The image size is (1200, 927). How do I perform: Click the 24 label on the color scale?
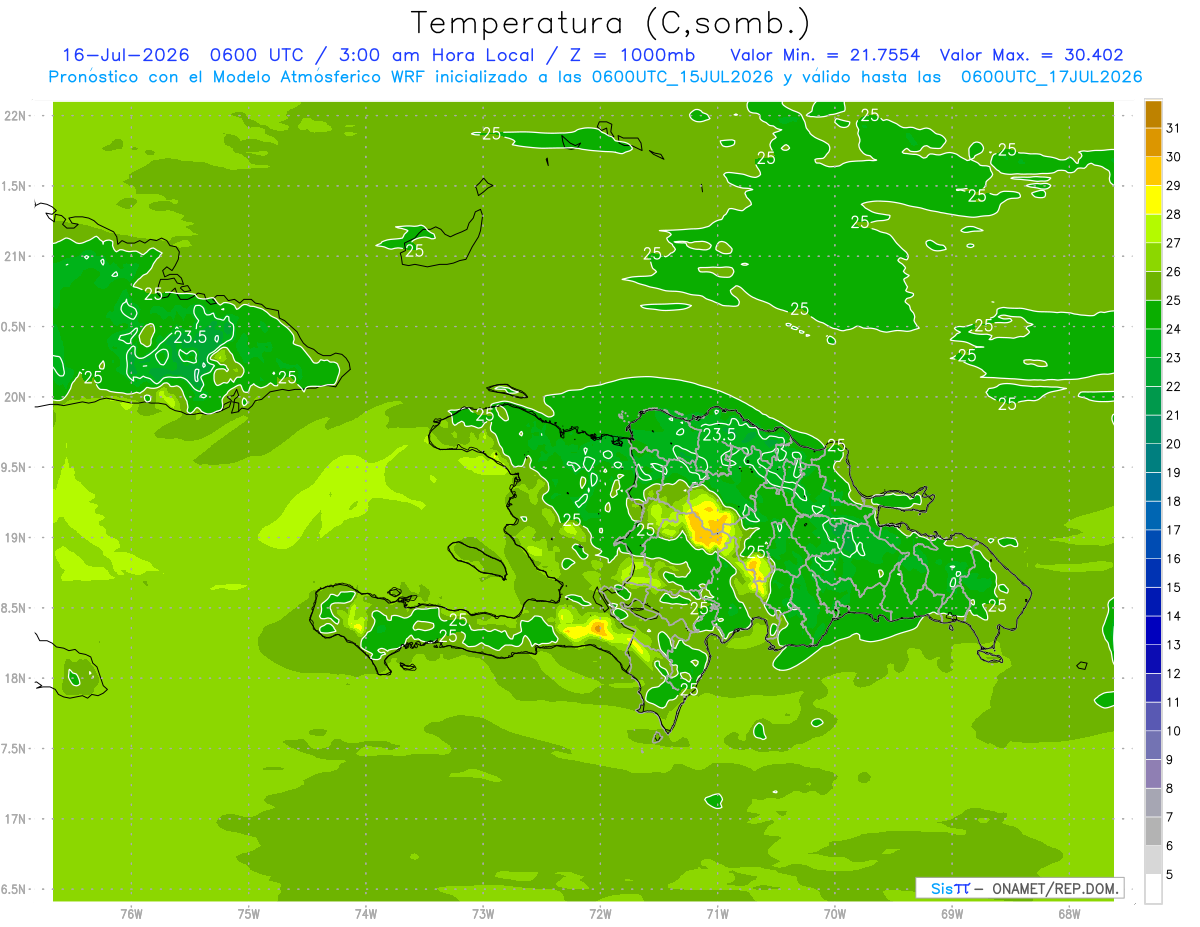point(1173,329)
